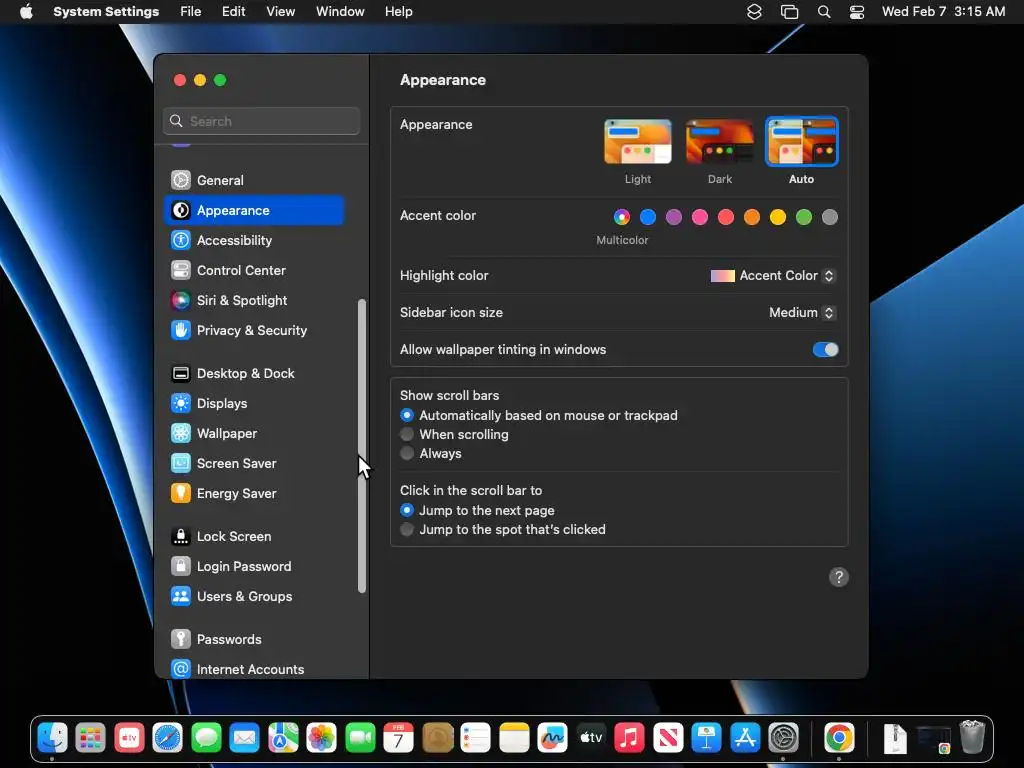Choose the pink accent color
The image size is (1024, 768).
[x=700, y=217]
